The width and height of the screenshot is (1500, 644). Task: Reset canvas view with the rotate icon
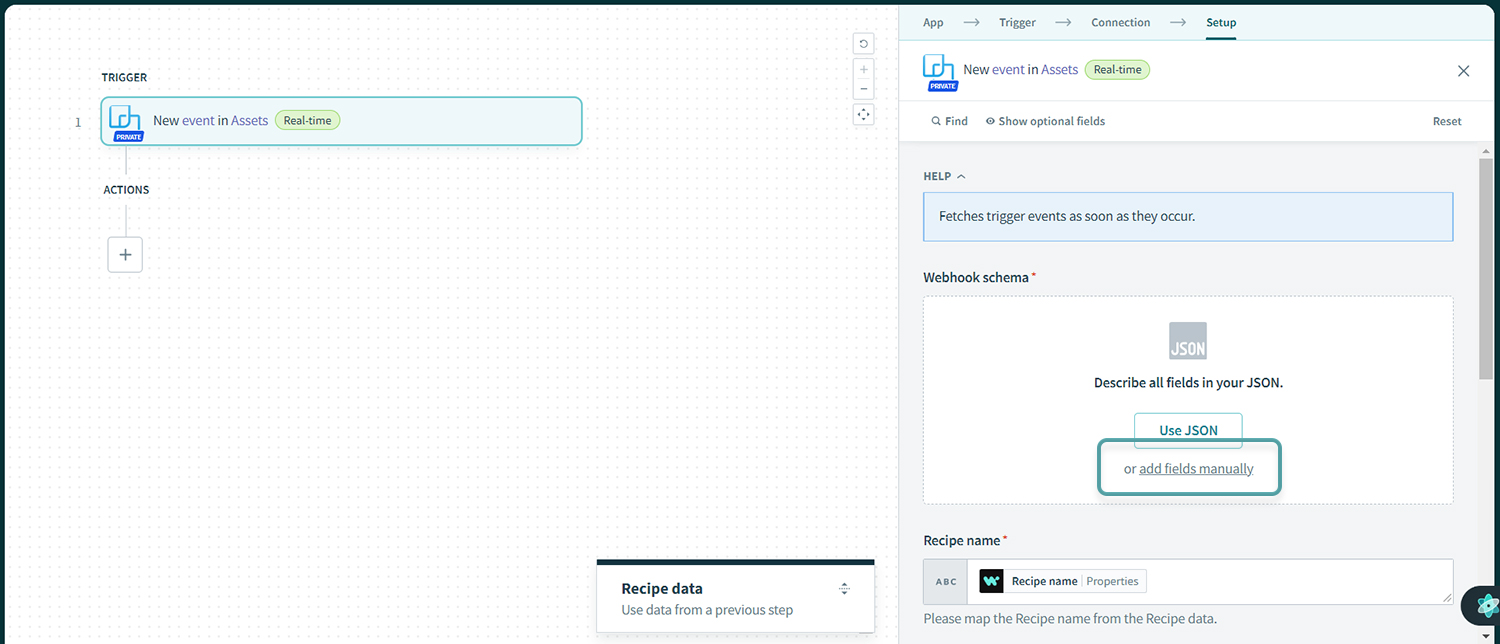click(x=864, y=44)
